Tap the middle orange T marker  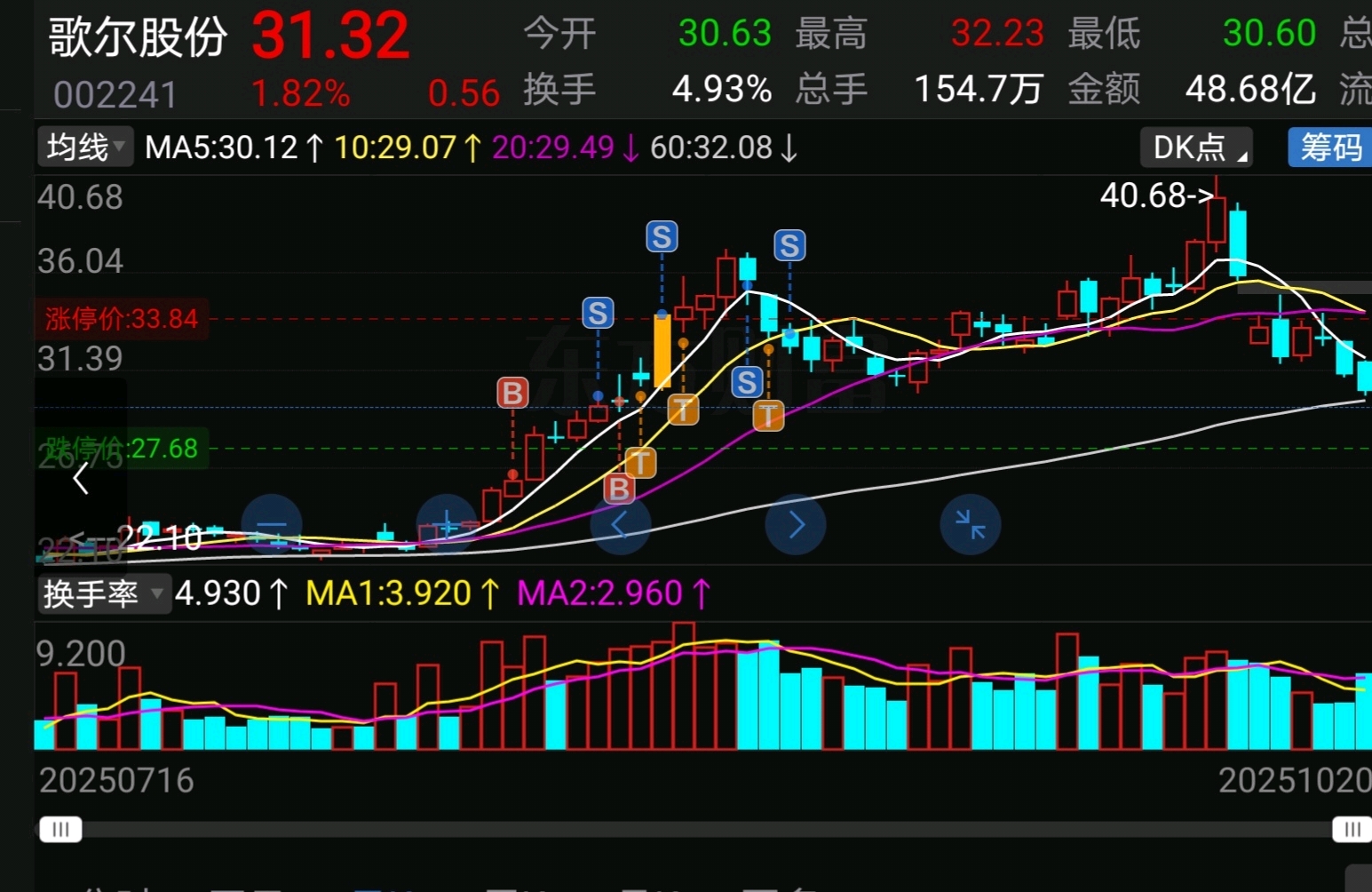click(683, 410)
